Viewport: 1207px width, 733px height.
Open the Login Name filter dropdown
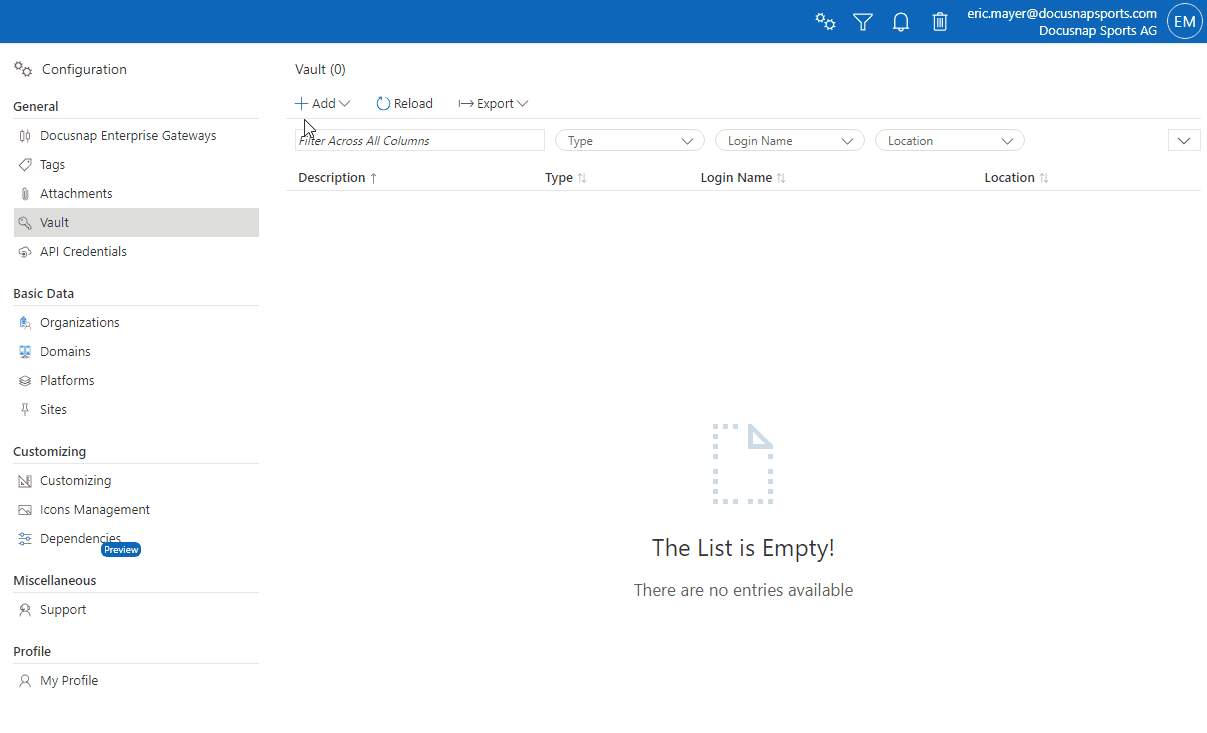pyautogui.click(x=789, y=140)
